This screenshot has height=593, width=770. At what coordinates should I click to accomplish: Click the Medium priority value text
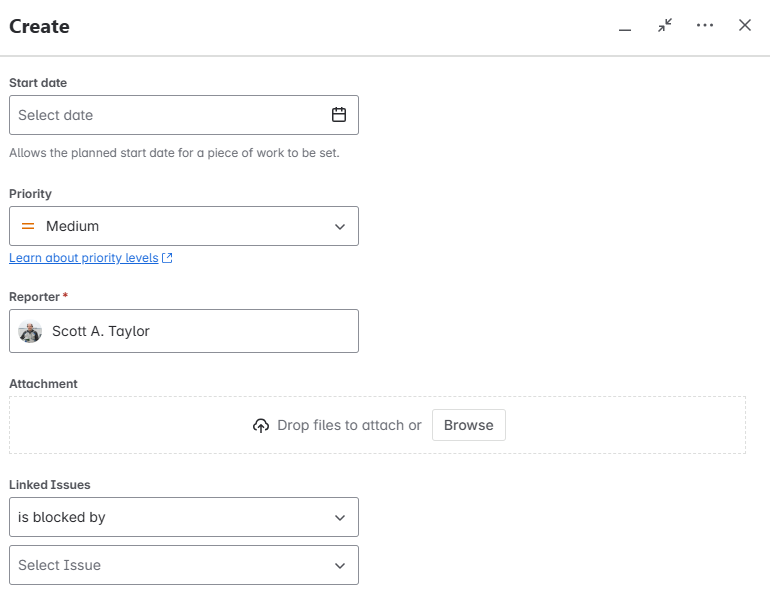click(x=72, y=226)
